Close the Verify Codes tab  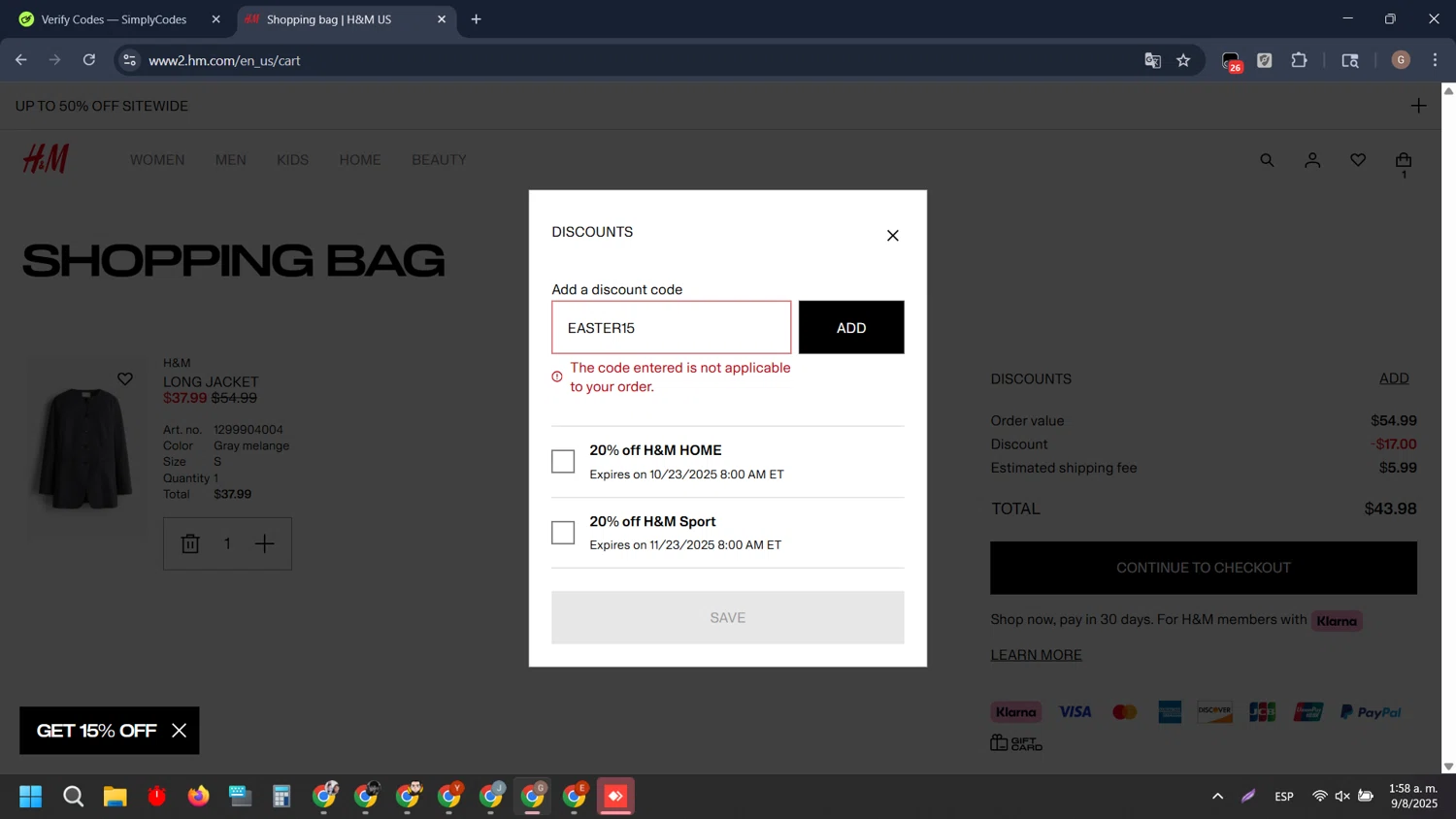pyautogui.click(x=215, y=19)
